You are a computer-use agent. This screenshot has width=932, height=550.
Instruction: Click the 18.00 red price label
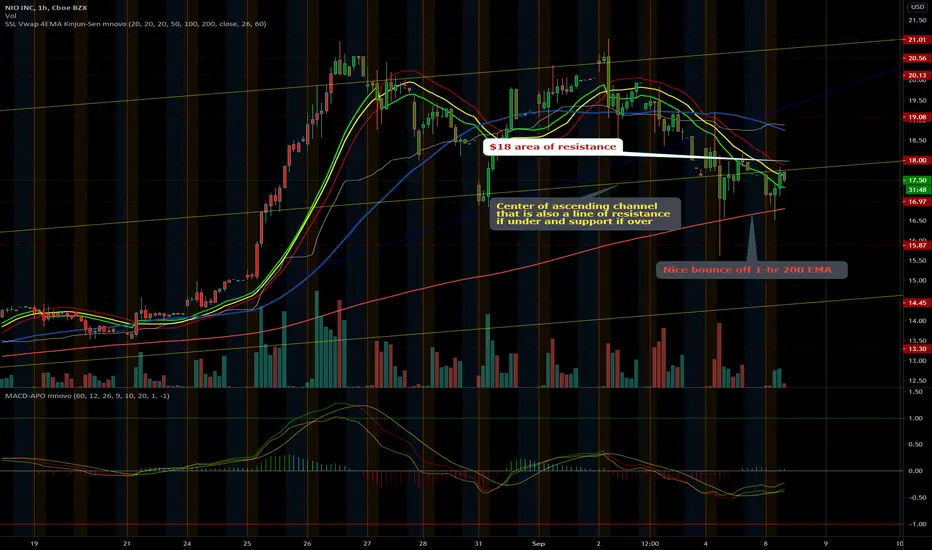915,161
